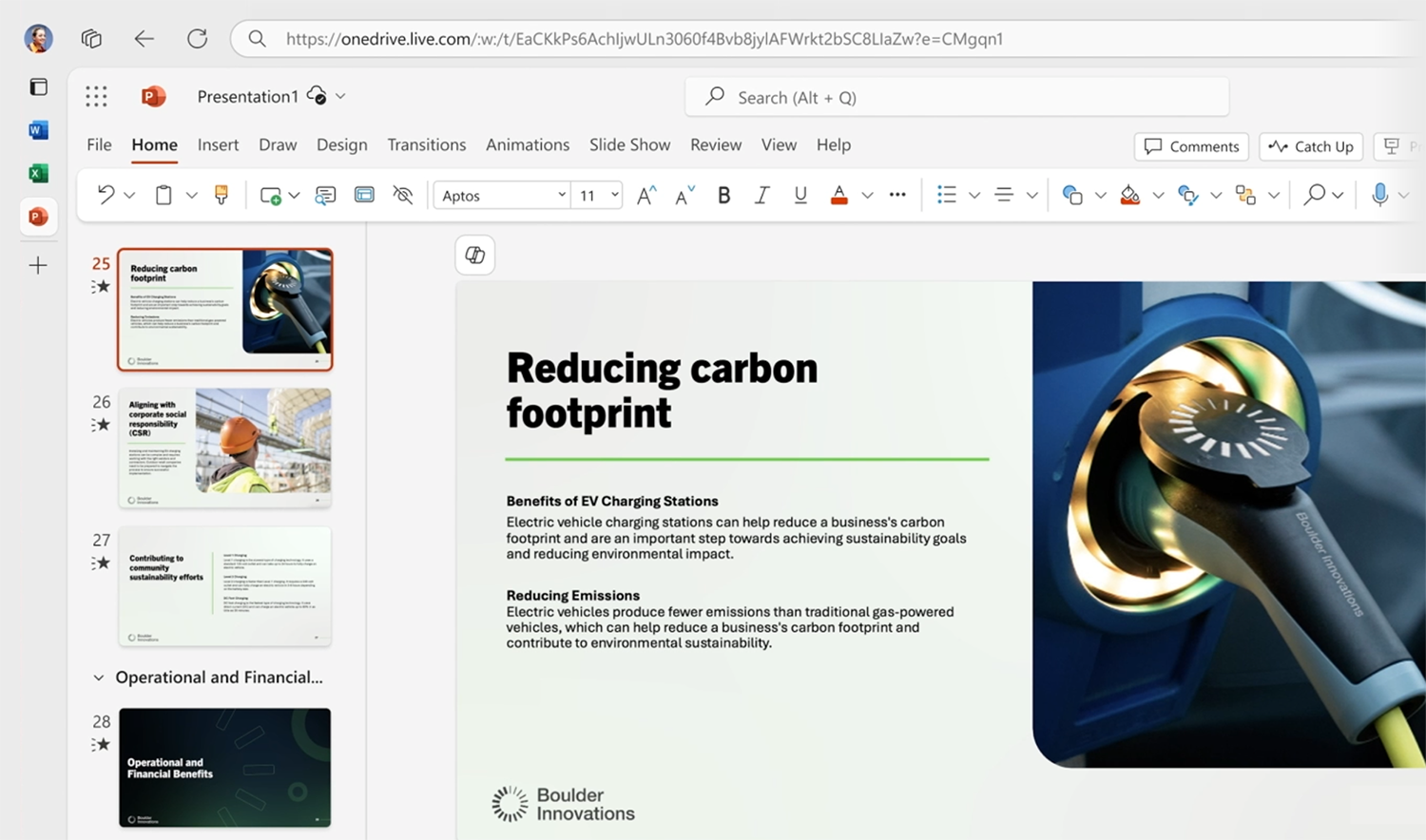
Task: Switch to the Animations tab
Action: coord(528,144)
